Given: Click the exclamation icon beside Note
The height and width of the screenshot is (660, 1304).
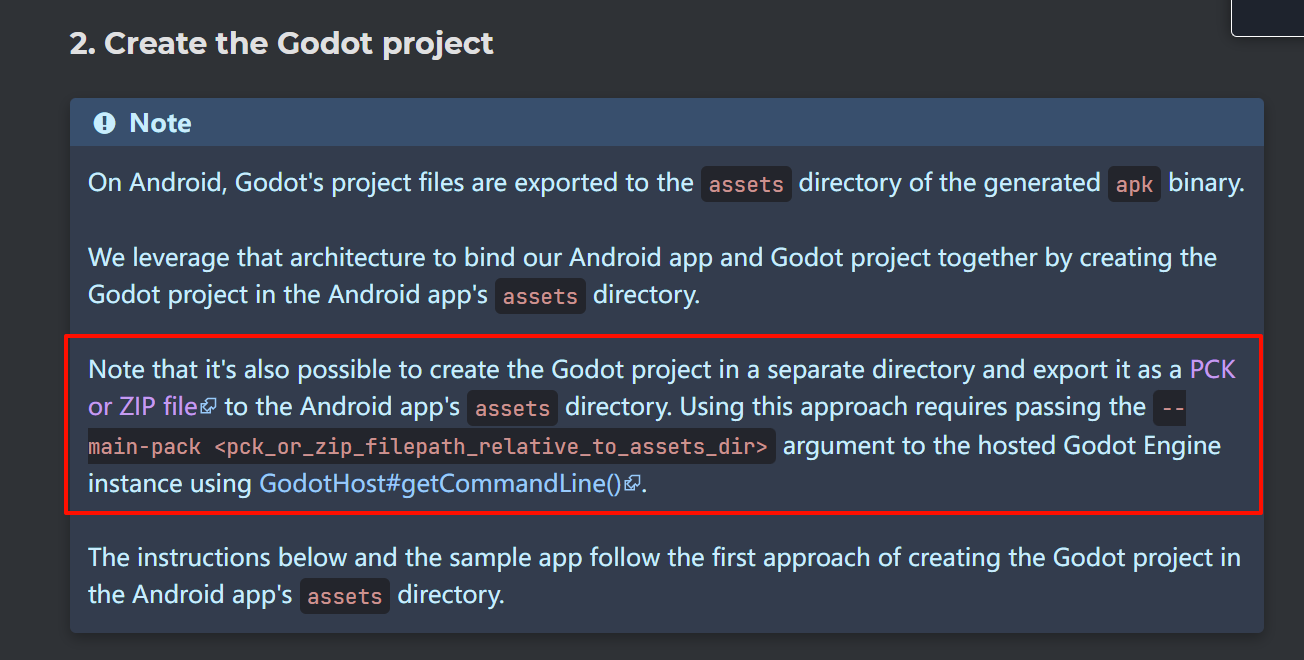Looking at the screenshot, I should click(104, 123).
